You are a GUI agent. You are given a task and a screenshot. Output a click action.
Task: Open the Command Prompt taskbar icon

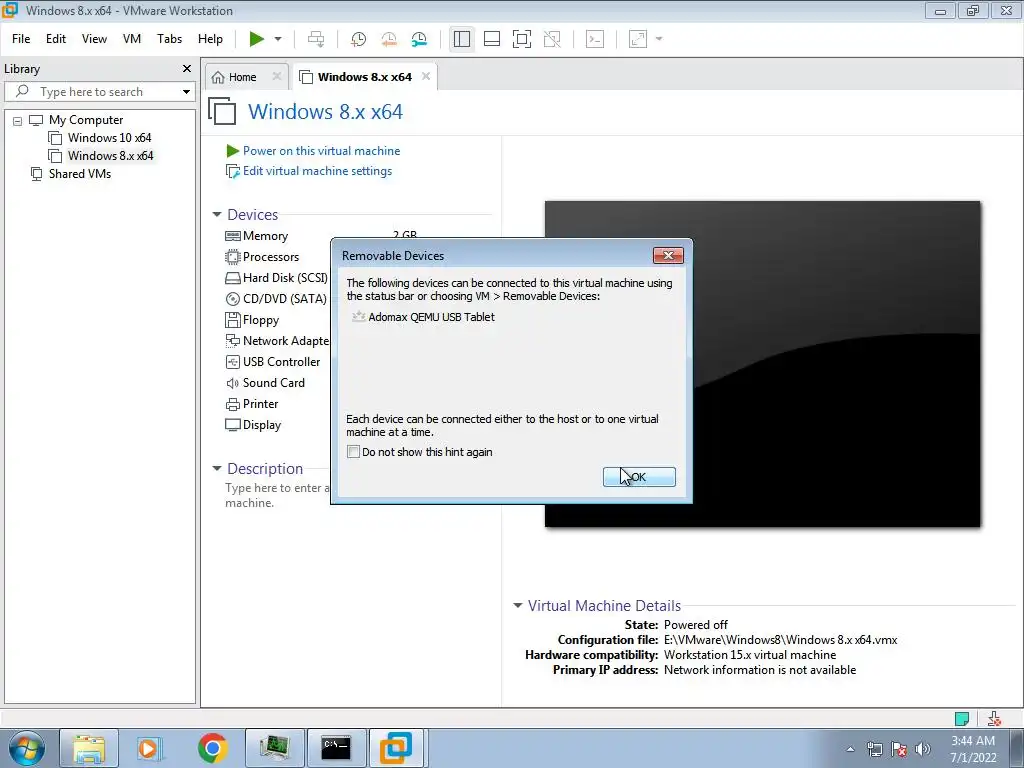tap(336, 748)
